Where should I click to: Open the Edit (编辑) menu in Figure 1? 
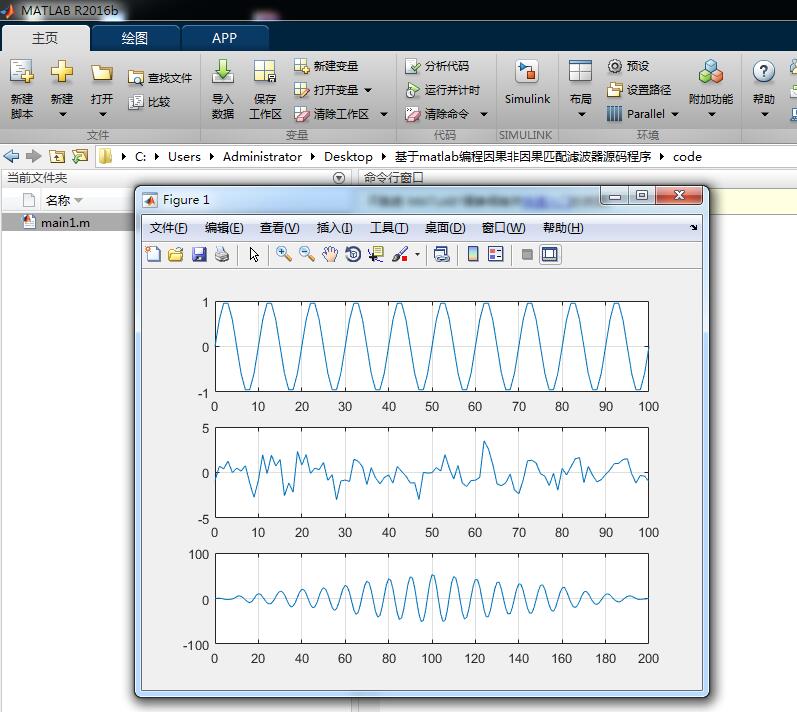(224, 228)
